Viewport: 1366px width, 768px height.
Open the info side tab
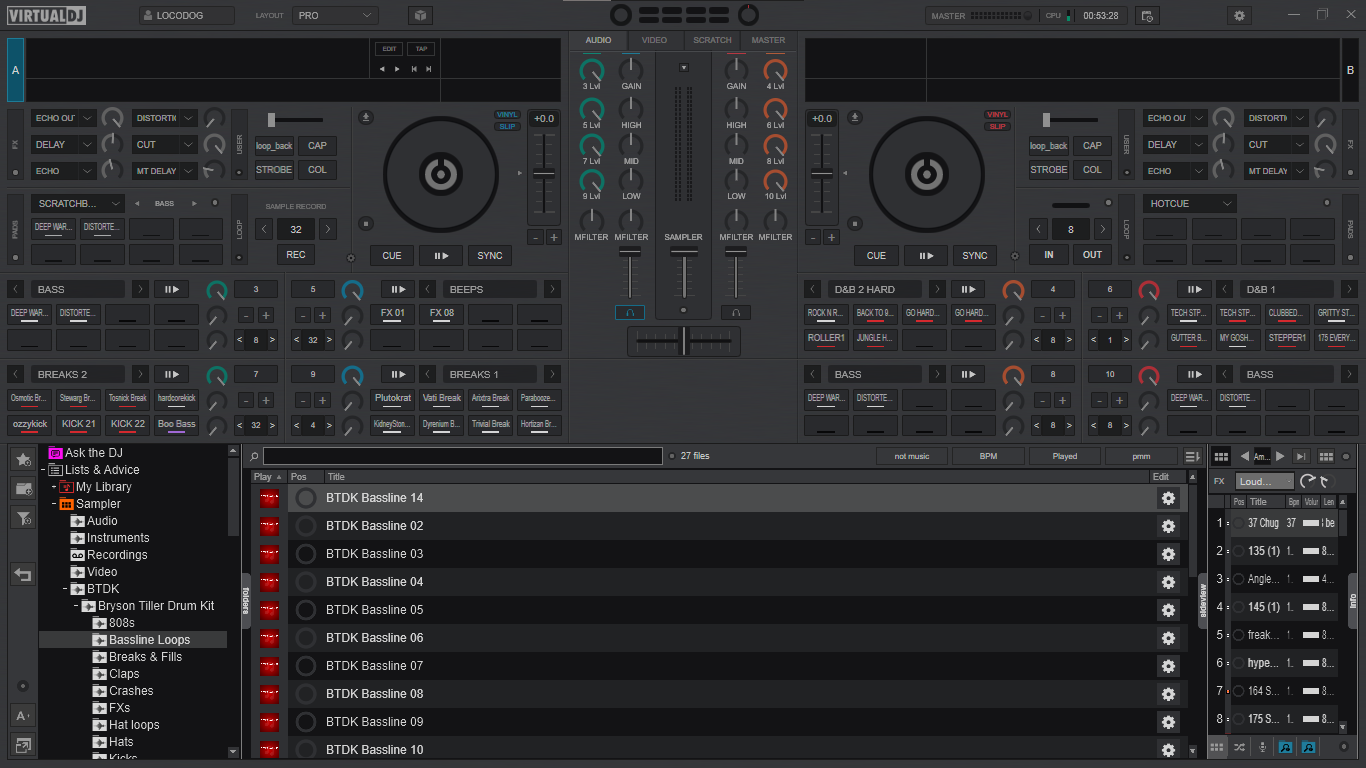(1354, 600)
